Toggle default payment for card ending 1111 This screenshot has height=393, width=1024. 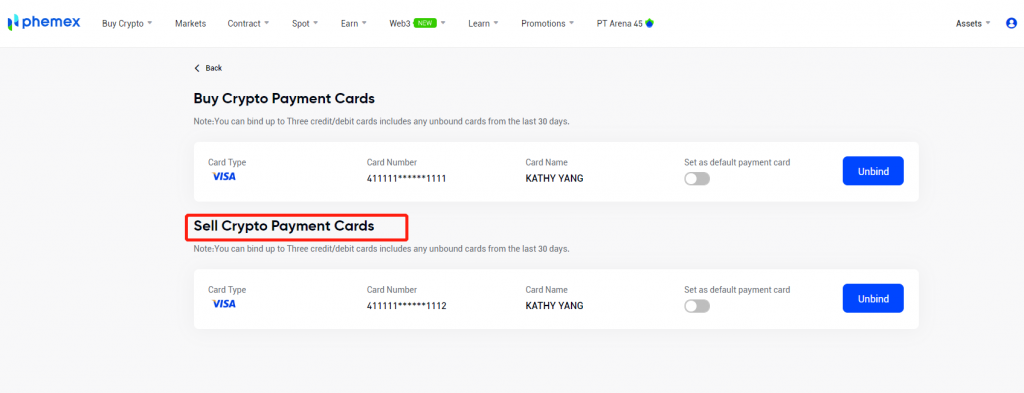point(697,179)
